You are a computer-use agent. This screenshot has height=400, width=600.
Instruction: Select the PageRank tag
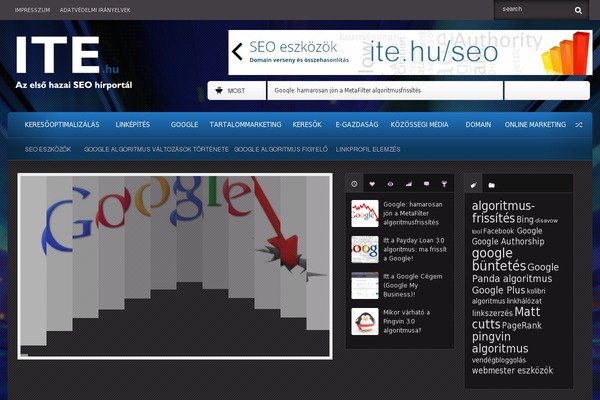click(522, 326)
